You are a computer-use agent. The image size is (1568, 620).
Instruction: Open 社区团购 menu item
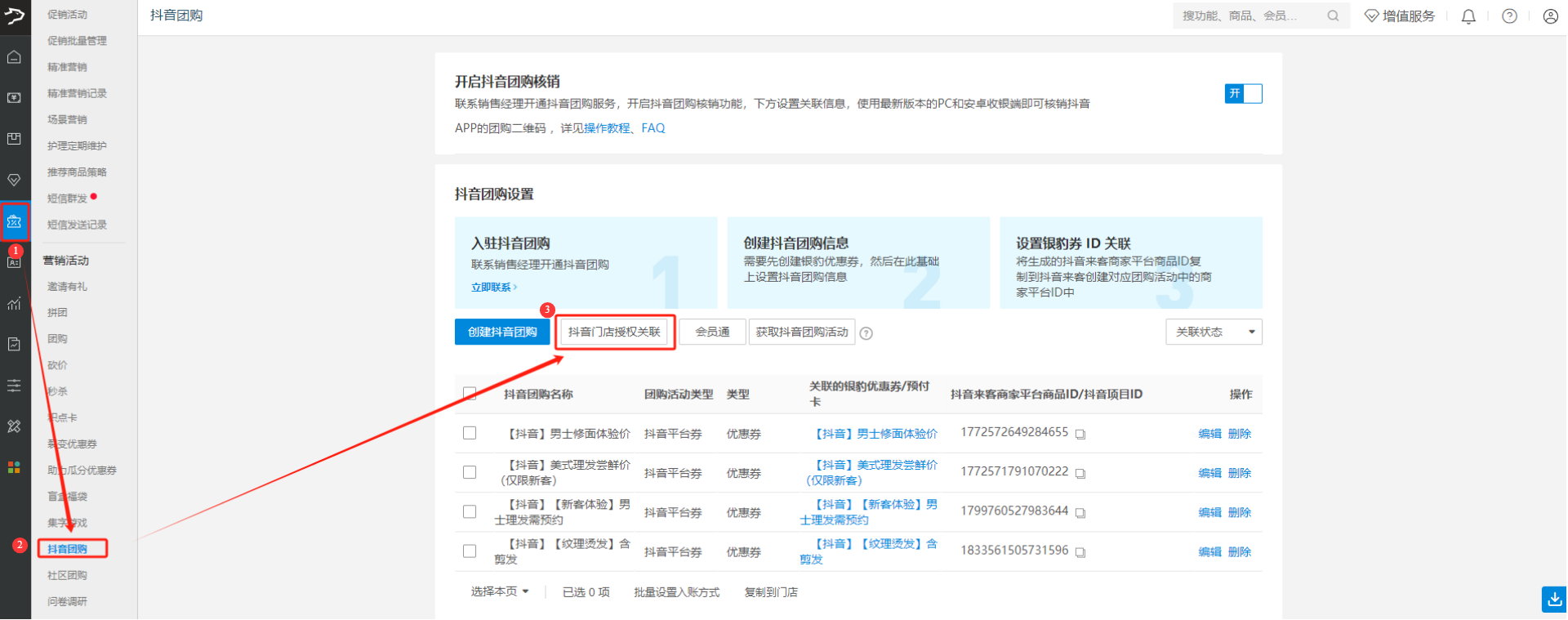[68, 576]
